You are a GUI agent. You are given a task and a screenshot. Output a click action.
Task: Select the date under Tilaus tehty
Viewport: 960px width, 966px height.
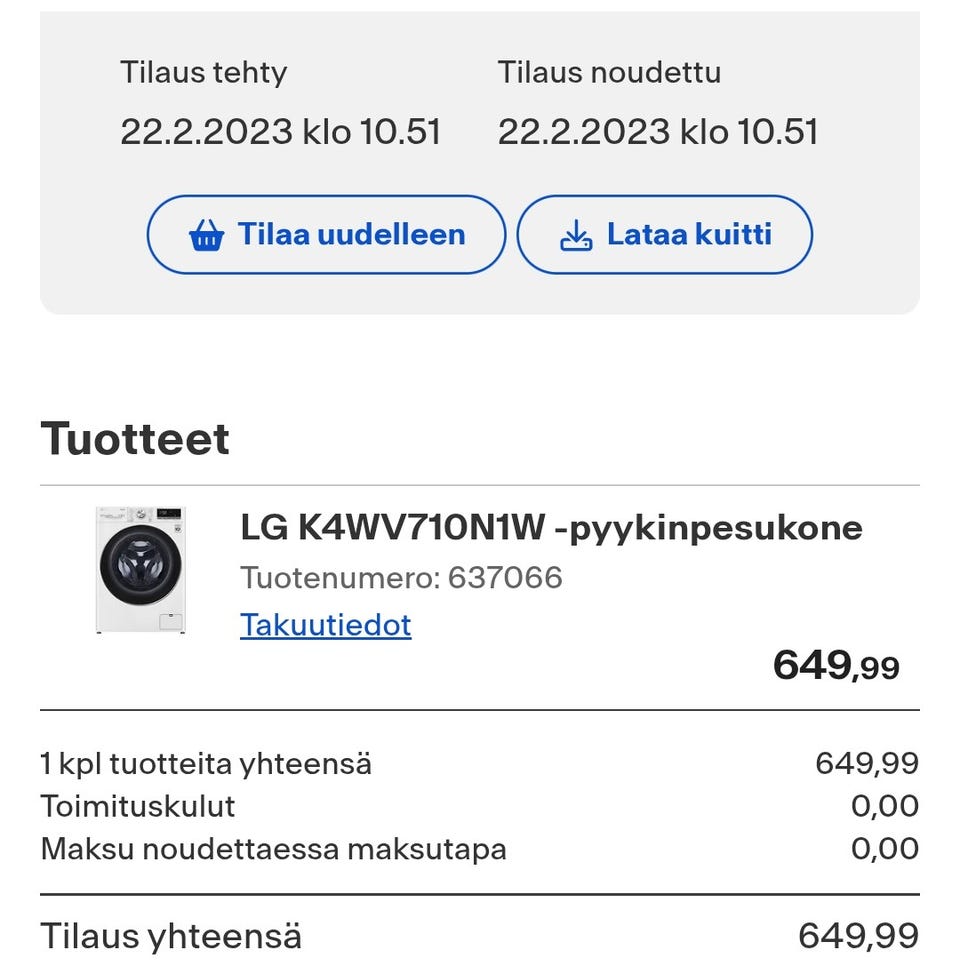(280, 131)
